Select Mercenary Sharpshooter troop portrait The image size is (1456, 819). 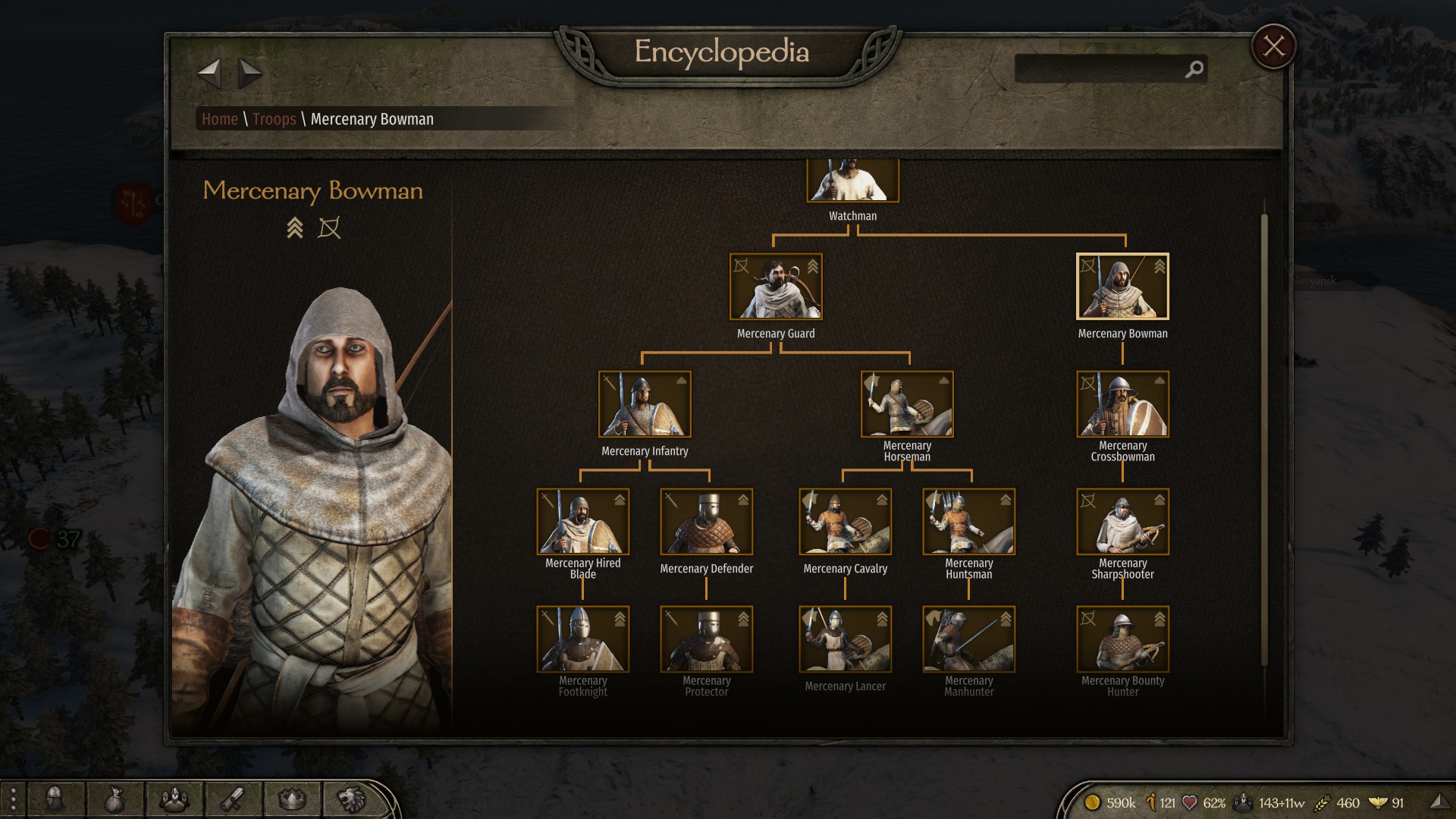(x=1122, y=522)
